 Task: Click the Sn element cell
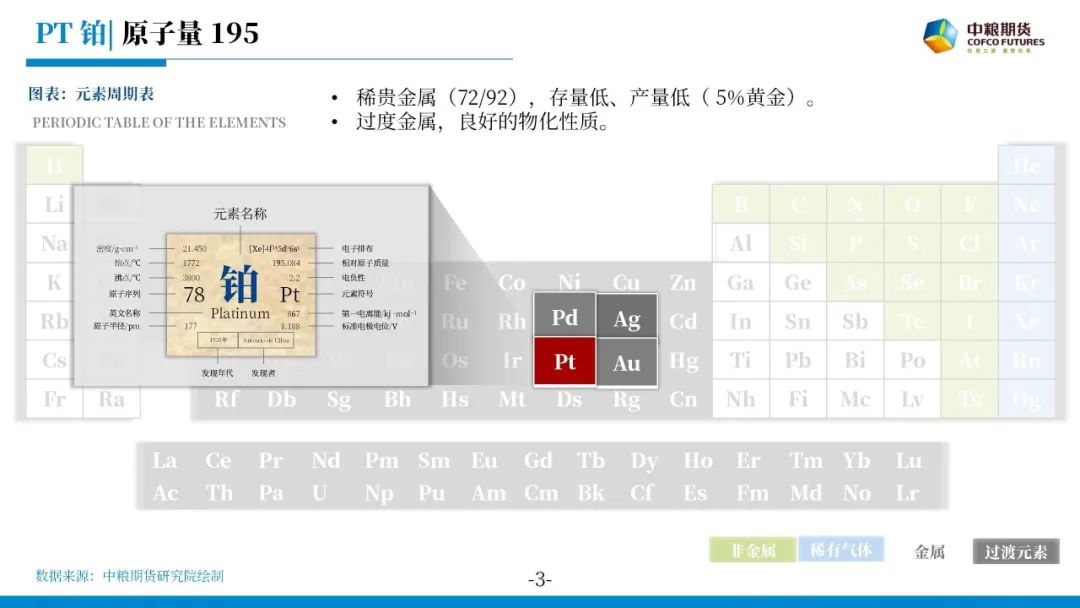(x=798, y=322)
